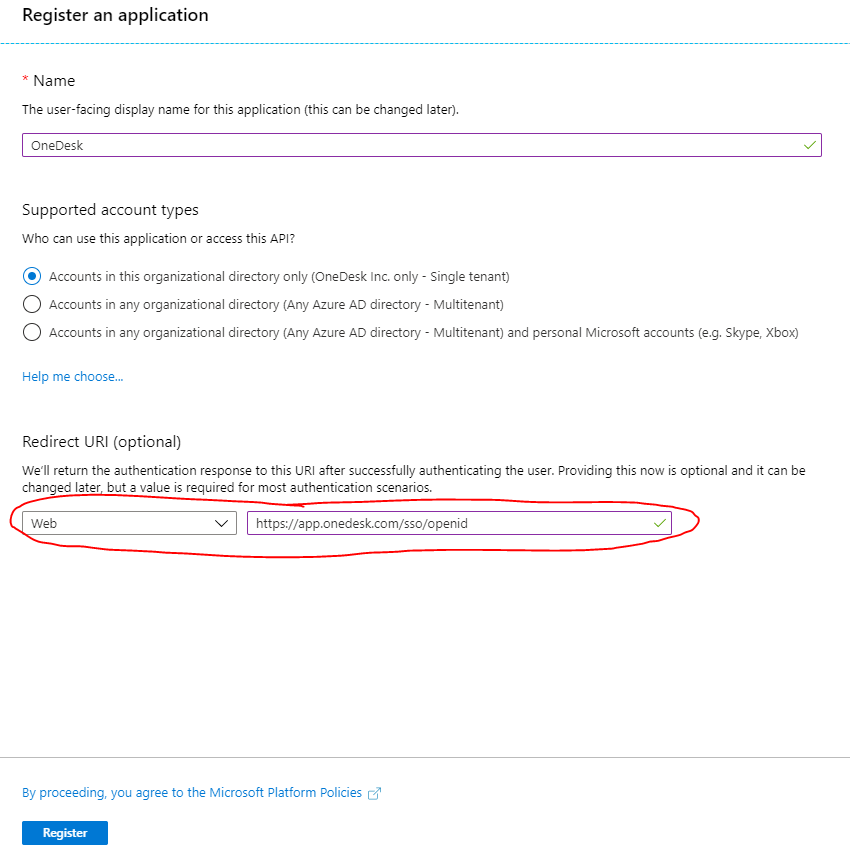Select Web as the redirect URI platform

pos(128,523)
